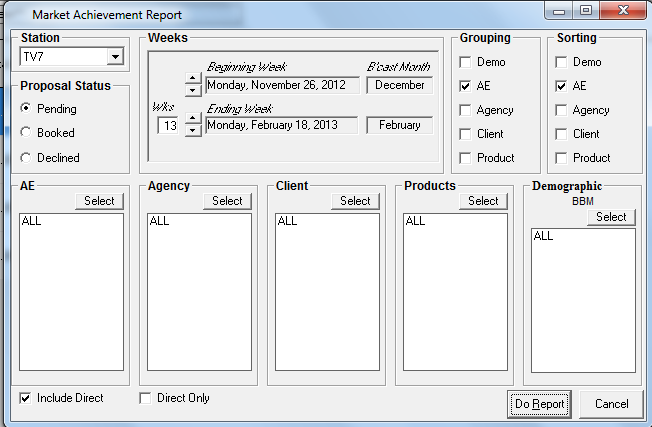Open Select for Demographic BBM
Image resolution: width=652 pixels, height=427 pixels.
pos(610,217)
